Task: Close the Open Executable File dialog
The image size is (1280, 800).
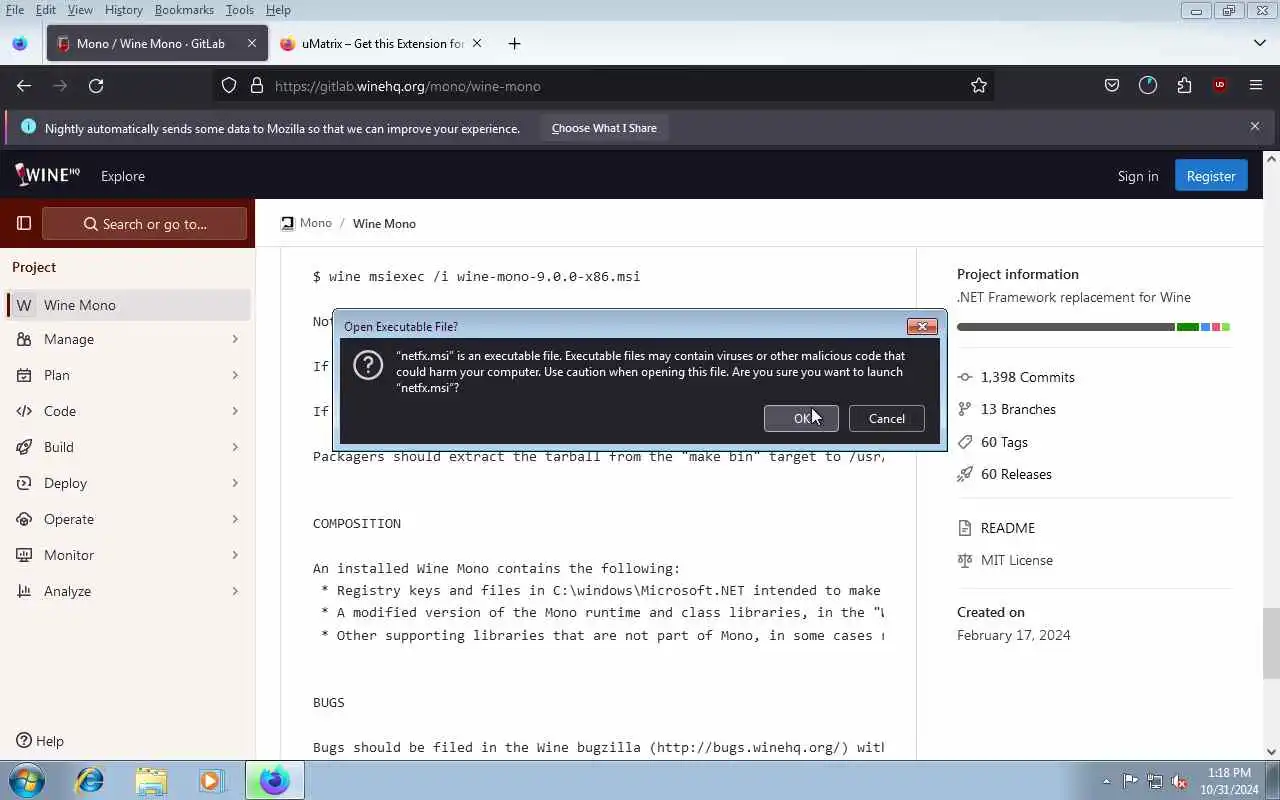Action: [x=922, y=326]
